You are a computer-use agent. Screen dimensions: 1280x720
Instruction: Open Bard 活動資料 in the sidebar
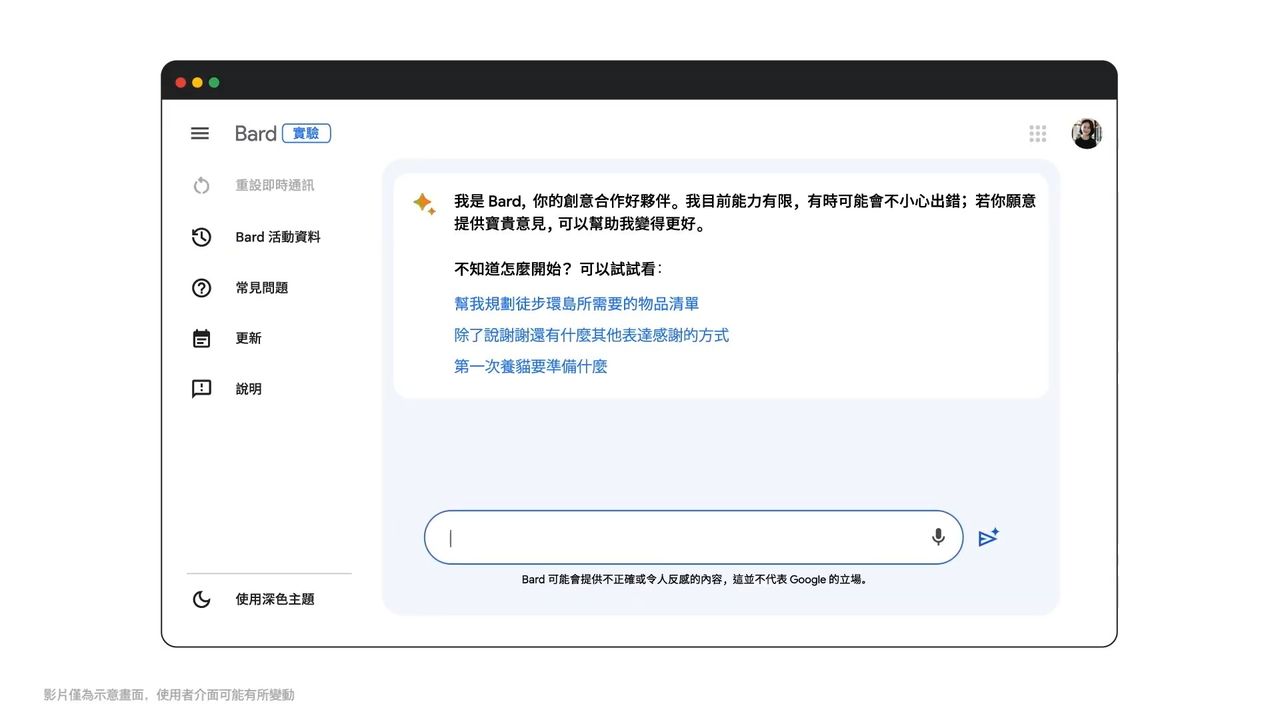[x=278, y=237]
